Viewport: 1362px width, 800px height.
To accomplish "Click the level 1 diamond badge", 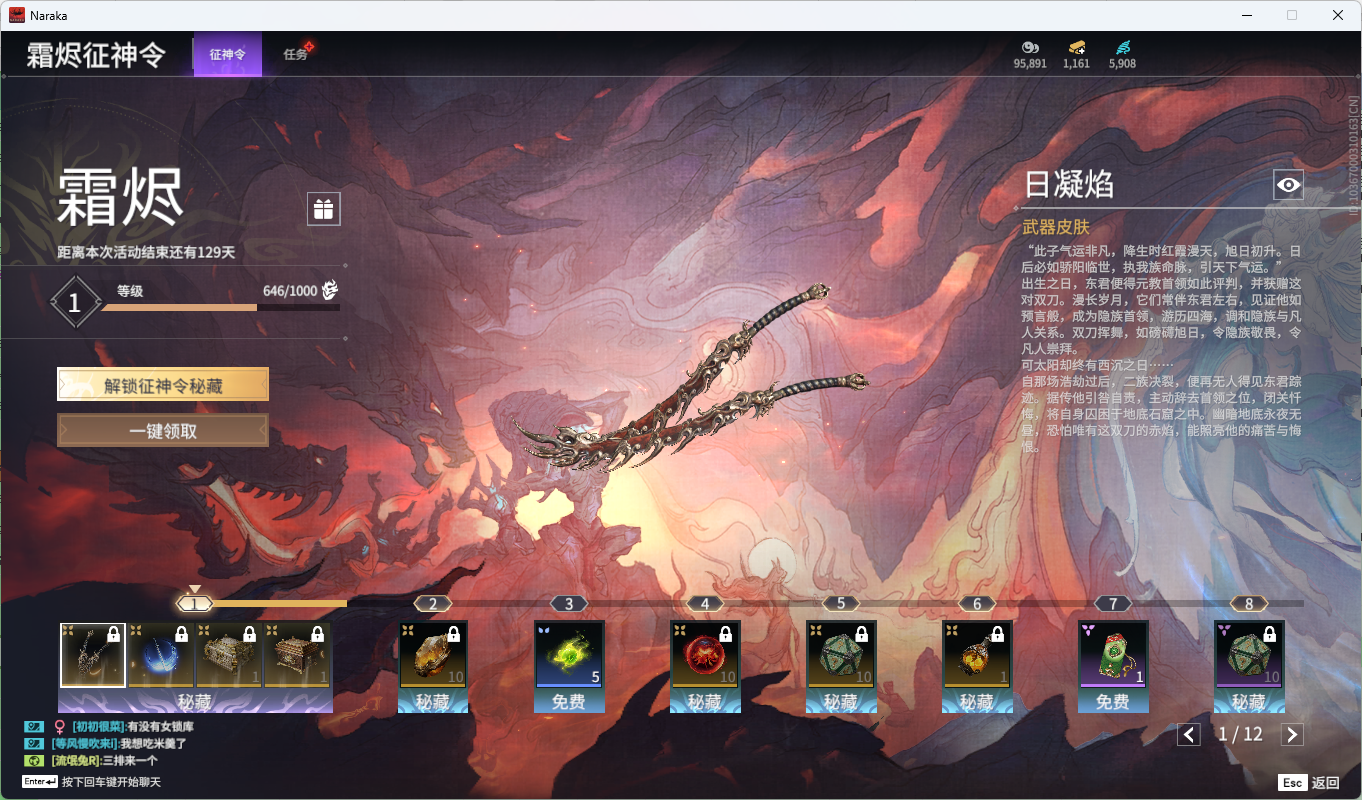I will [x=74, y=301].
